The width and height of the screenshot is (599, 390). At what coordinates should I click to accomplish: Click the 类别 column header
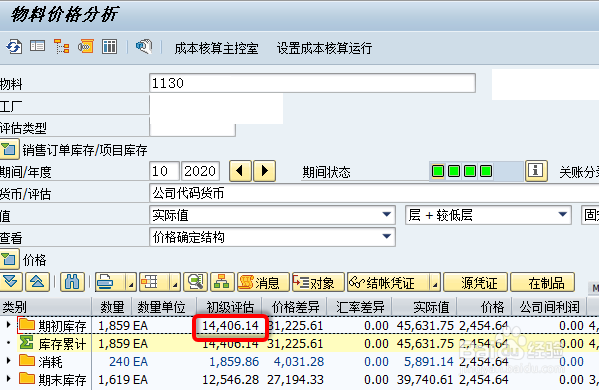tap(45, 307)
